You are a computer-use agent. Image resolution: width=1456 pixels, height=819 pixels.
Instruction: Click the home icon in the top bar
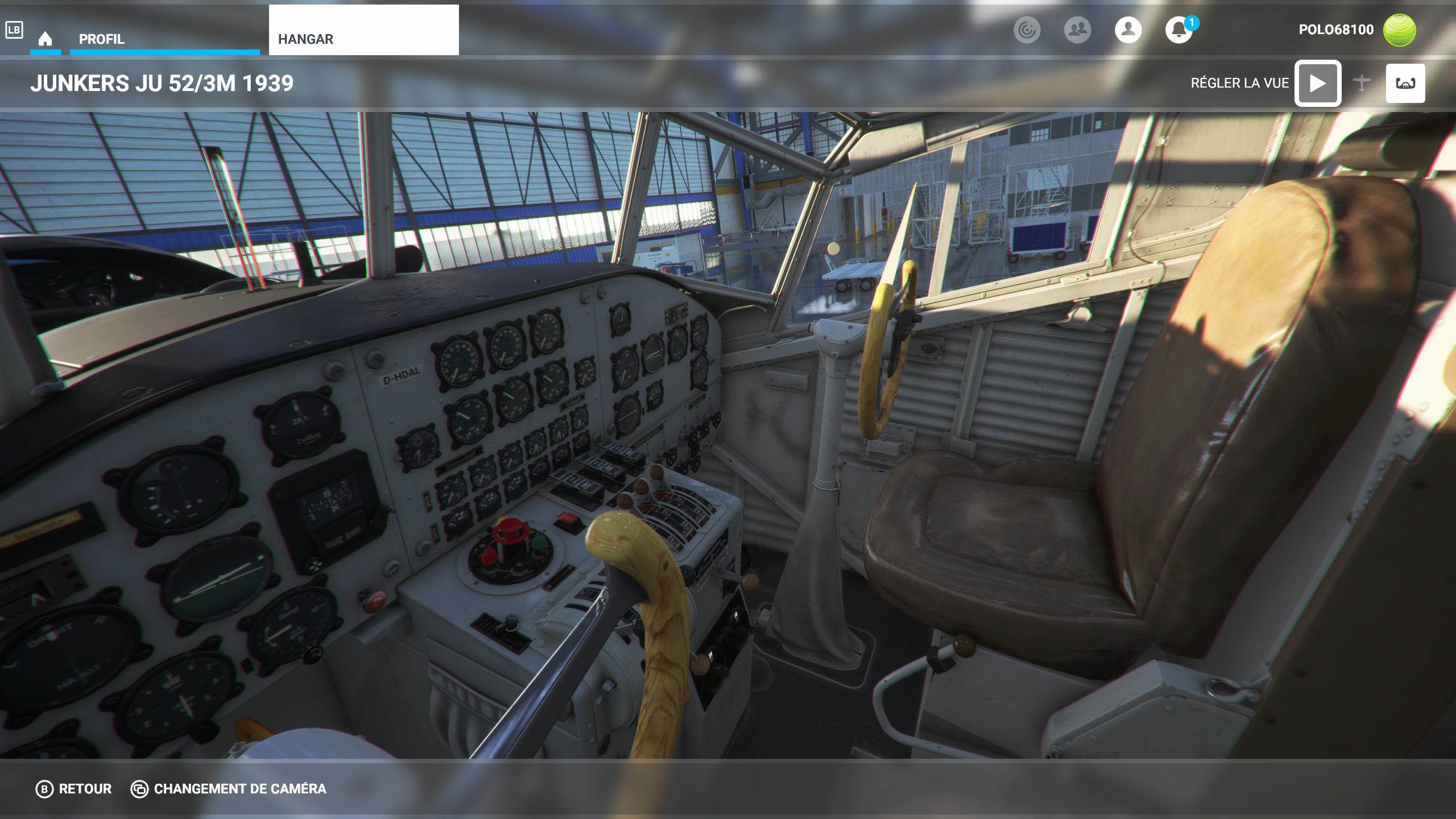click(x=45, y=39)
